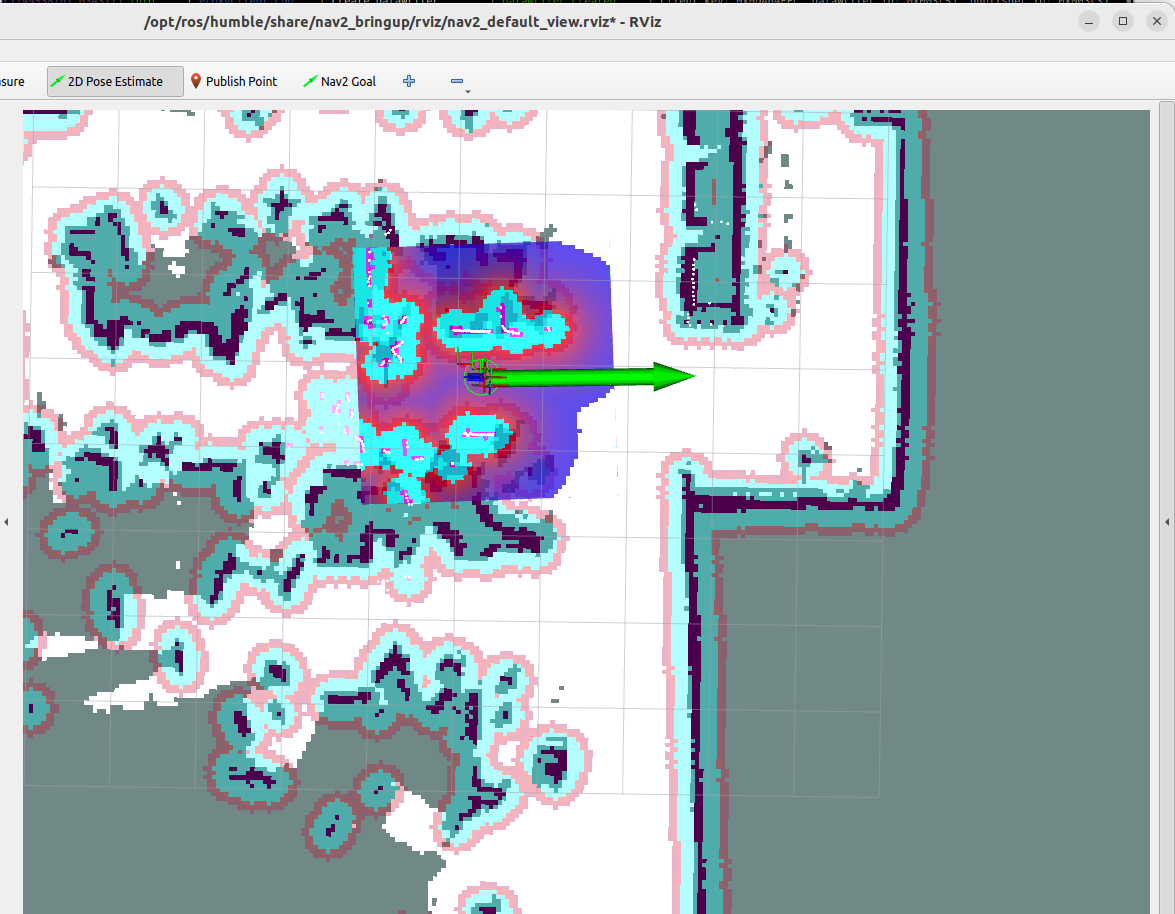The image size is (1175, 914).
Task: Click the robot model at the arrow base
Action: (x=478, y=376)
